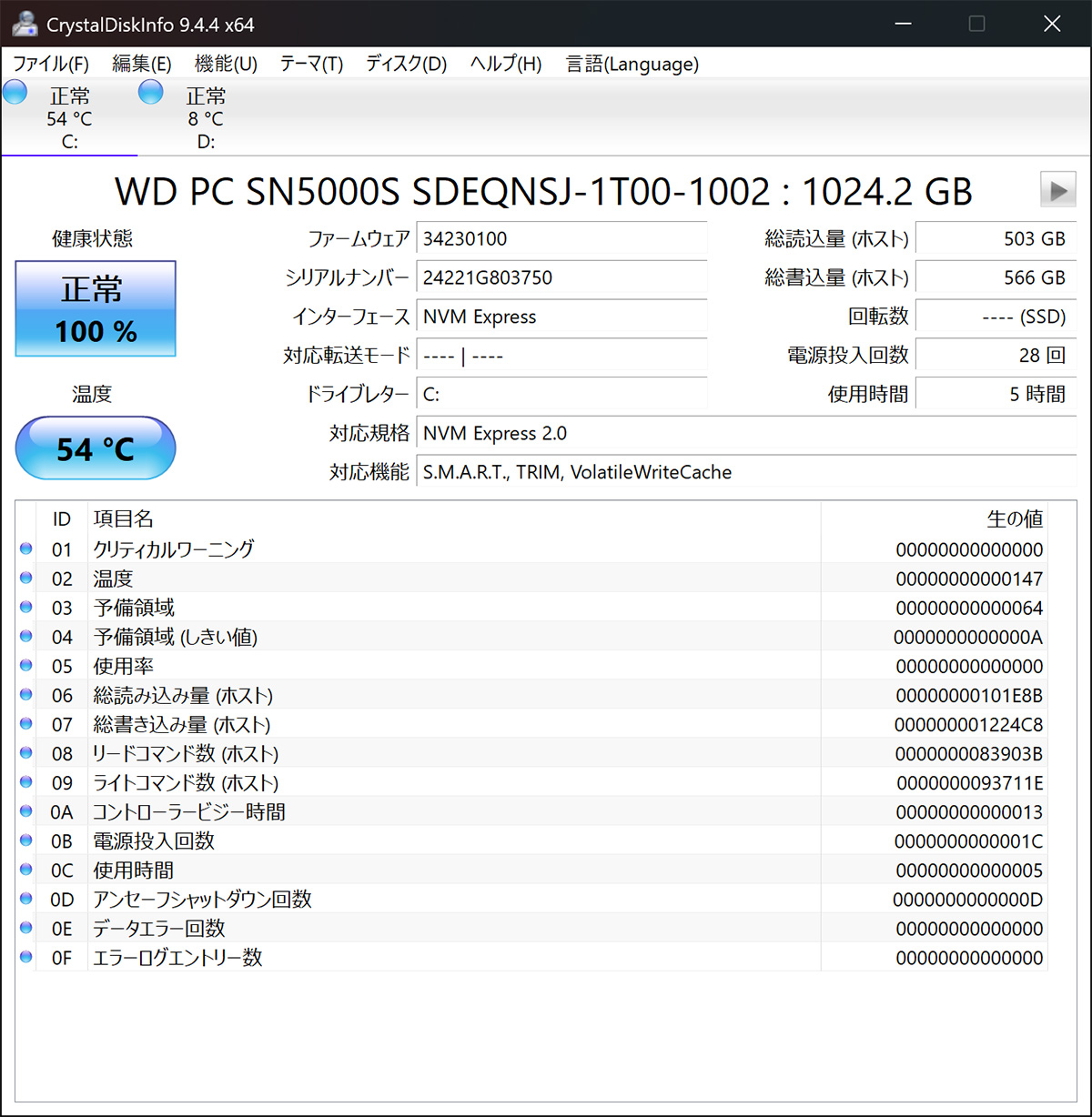
Task: Click status dot for 使用率 row
Action: (x=26, y=665)
